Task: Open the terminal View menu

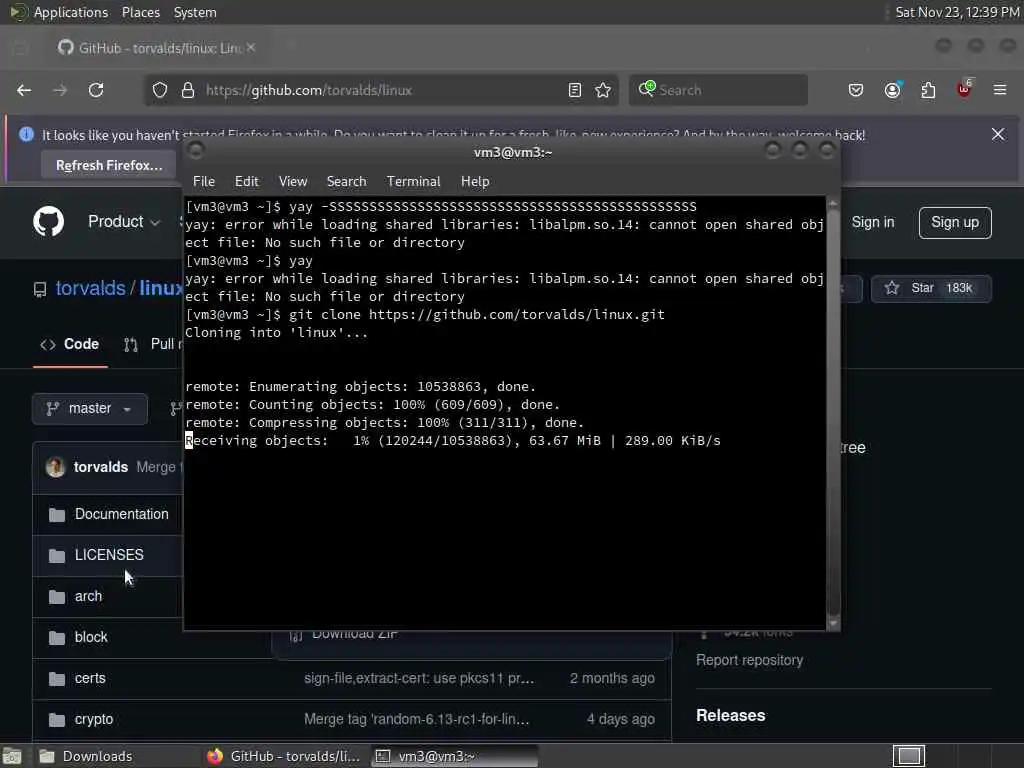Action: [x=293, y=182]
